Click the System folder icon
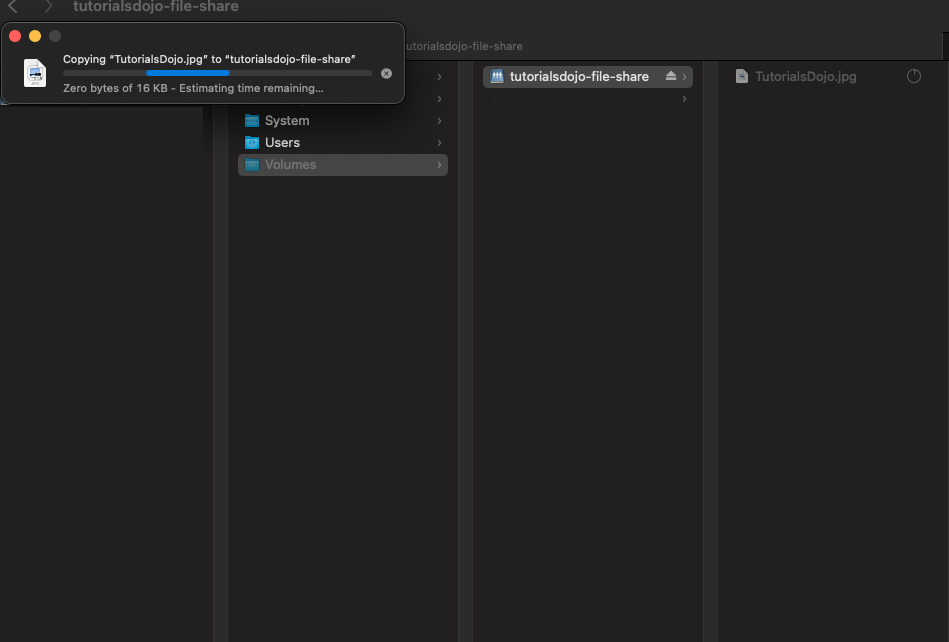Image resolution: width=949 pixels, height=642 pixels. [252, 121]
